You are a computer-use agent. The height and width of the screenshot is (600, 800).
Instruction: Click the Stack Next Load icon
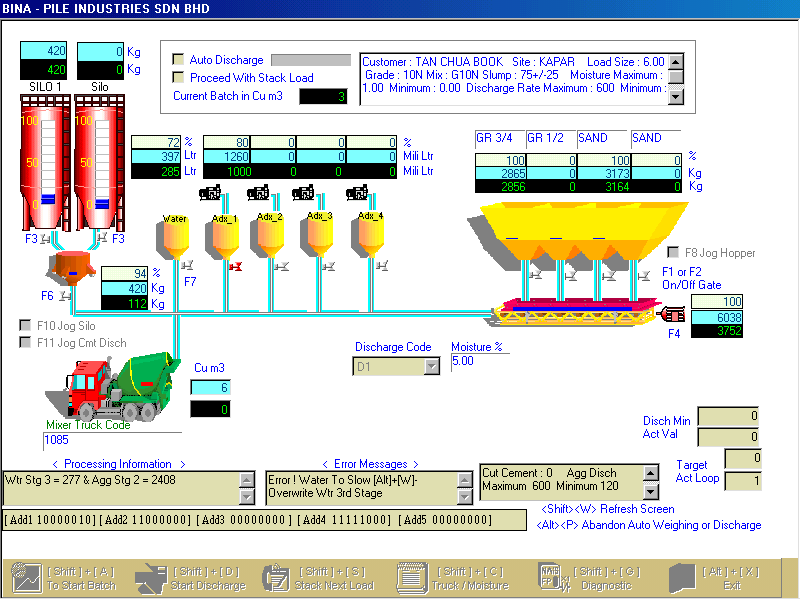click(276, 577)
